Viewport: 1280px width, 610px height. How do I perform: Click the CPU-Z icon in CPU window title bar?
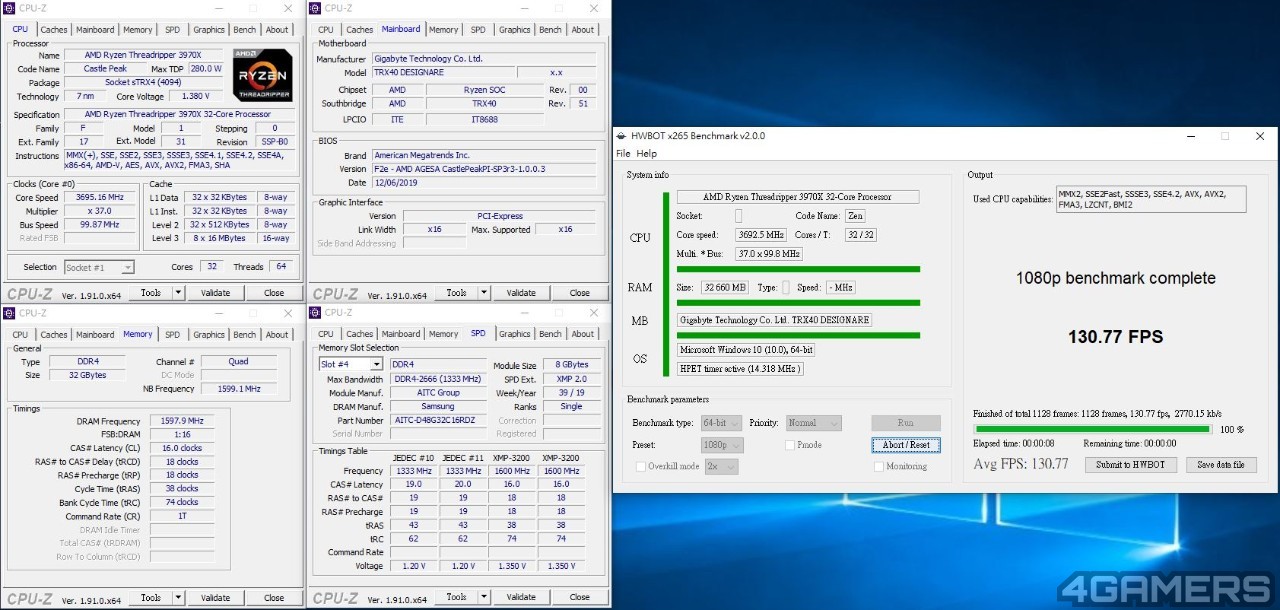(x=10, y=8)
